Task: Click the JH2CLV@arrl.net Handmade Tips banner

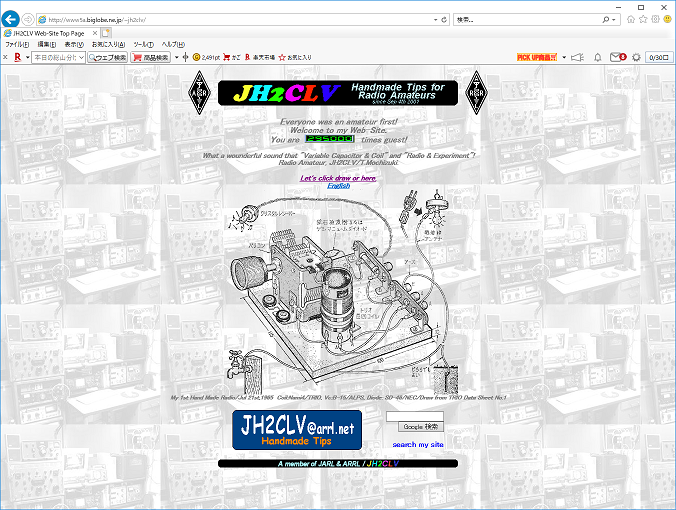Action: click(x=297, y=429)
